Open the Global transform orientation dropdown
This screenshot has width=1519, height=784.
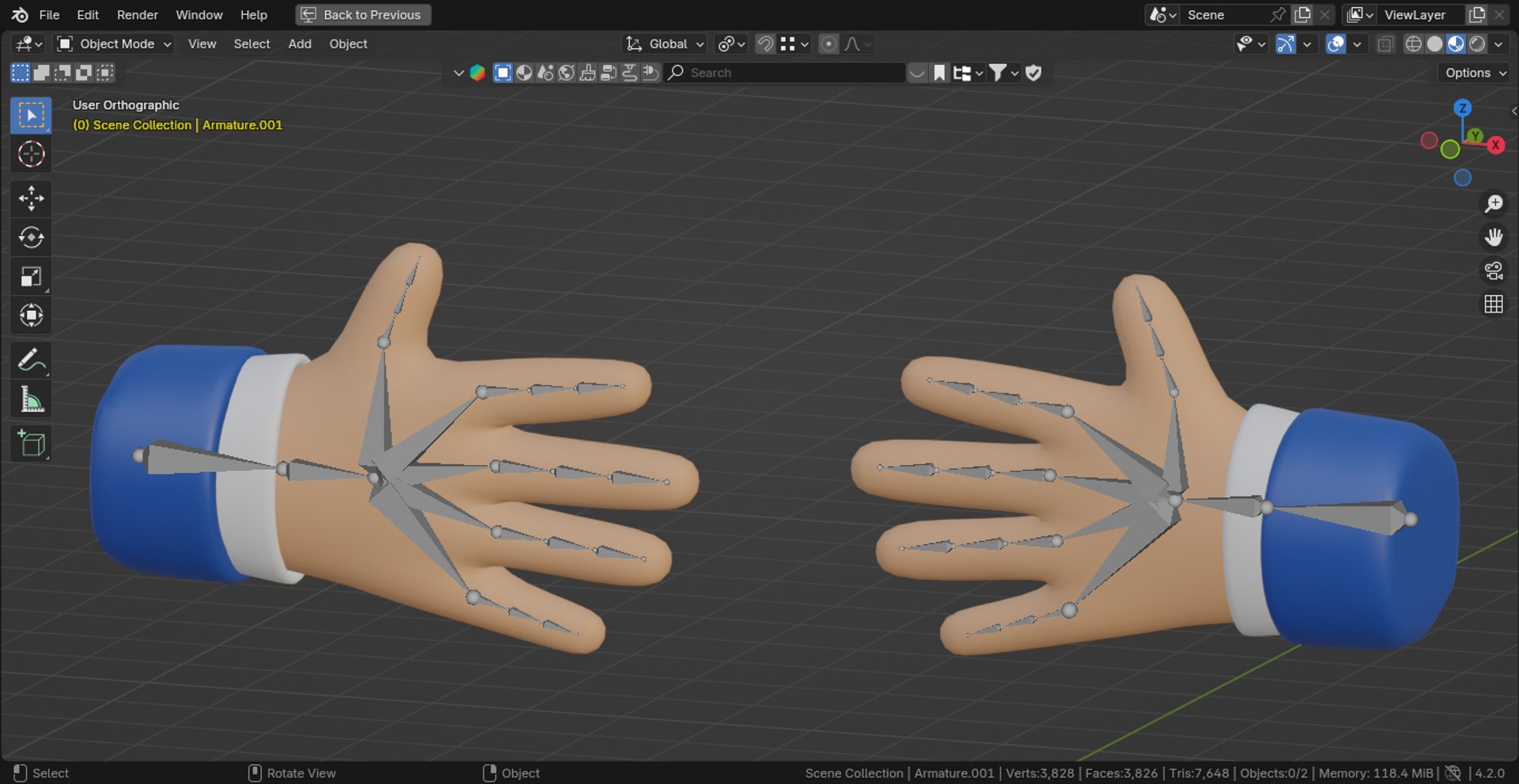[x=665, y=44]
